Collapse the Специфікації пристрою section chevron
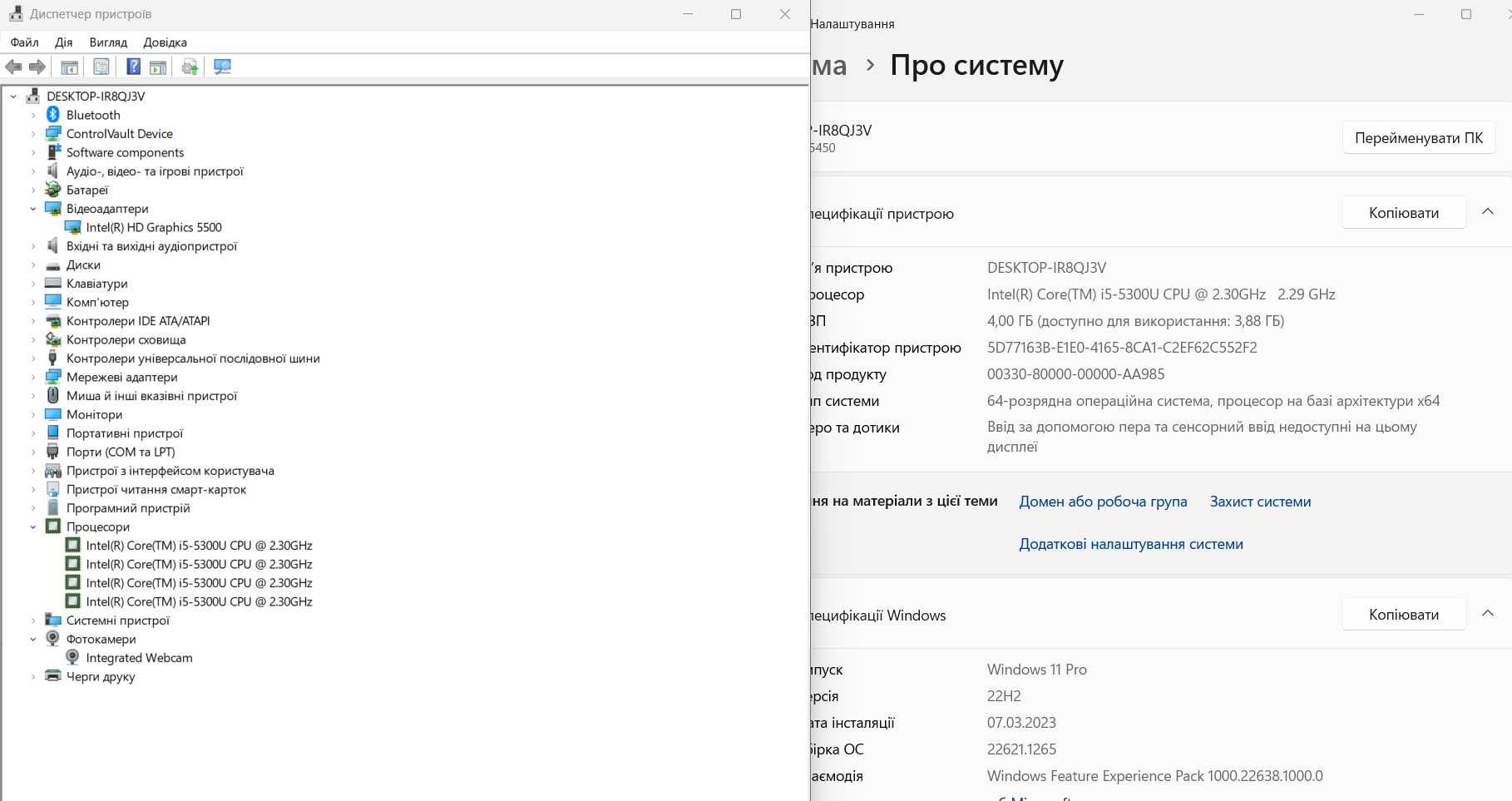This screenshot has height=801, width=1512. (x=1488, y=212)
